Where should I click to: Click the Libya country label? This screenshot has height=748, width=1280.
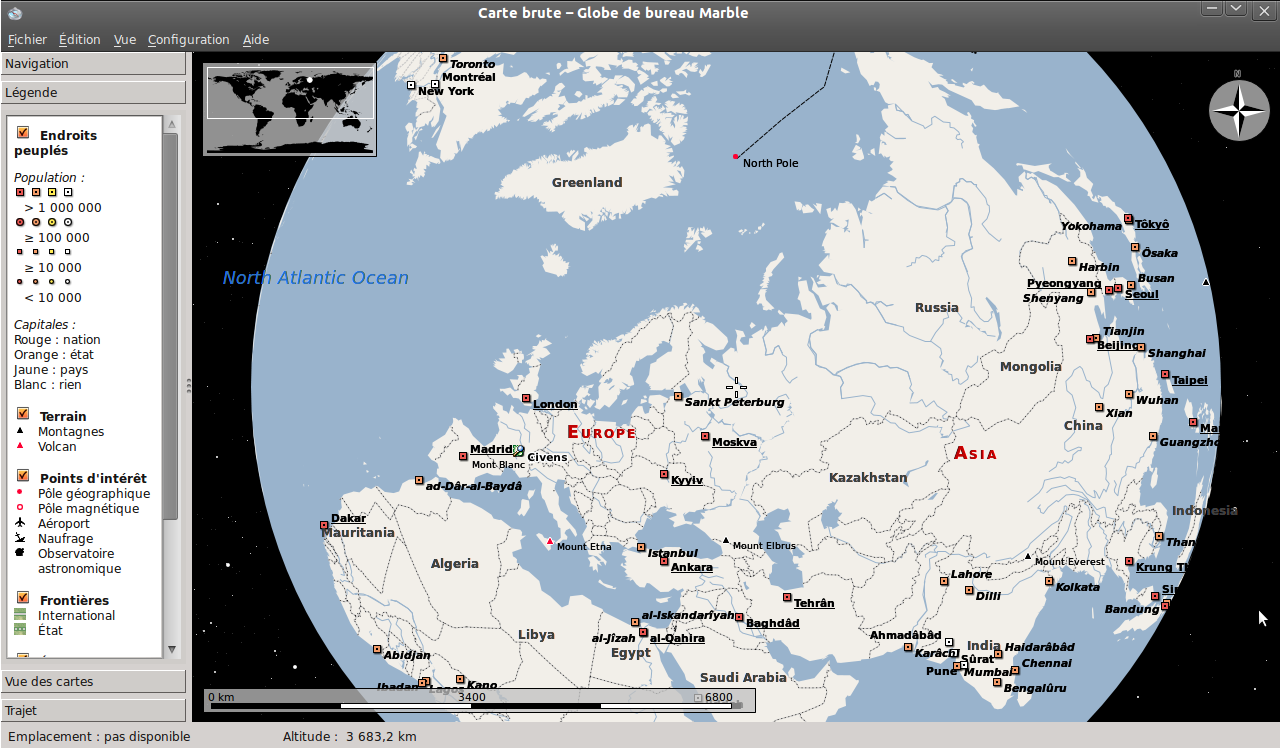tap(536, 635)
